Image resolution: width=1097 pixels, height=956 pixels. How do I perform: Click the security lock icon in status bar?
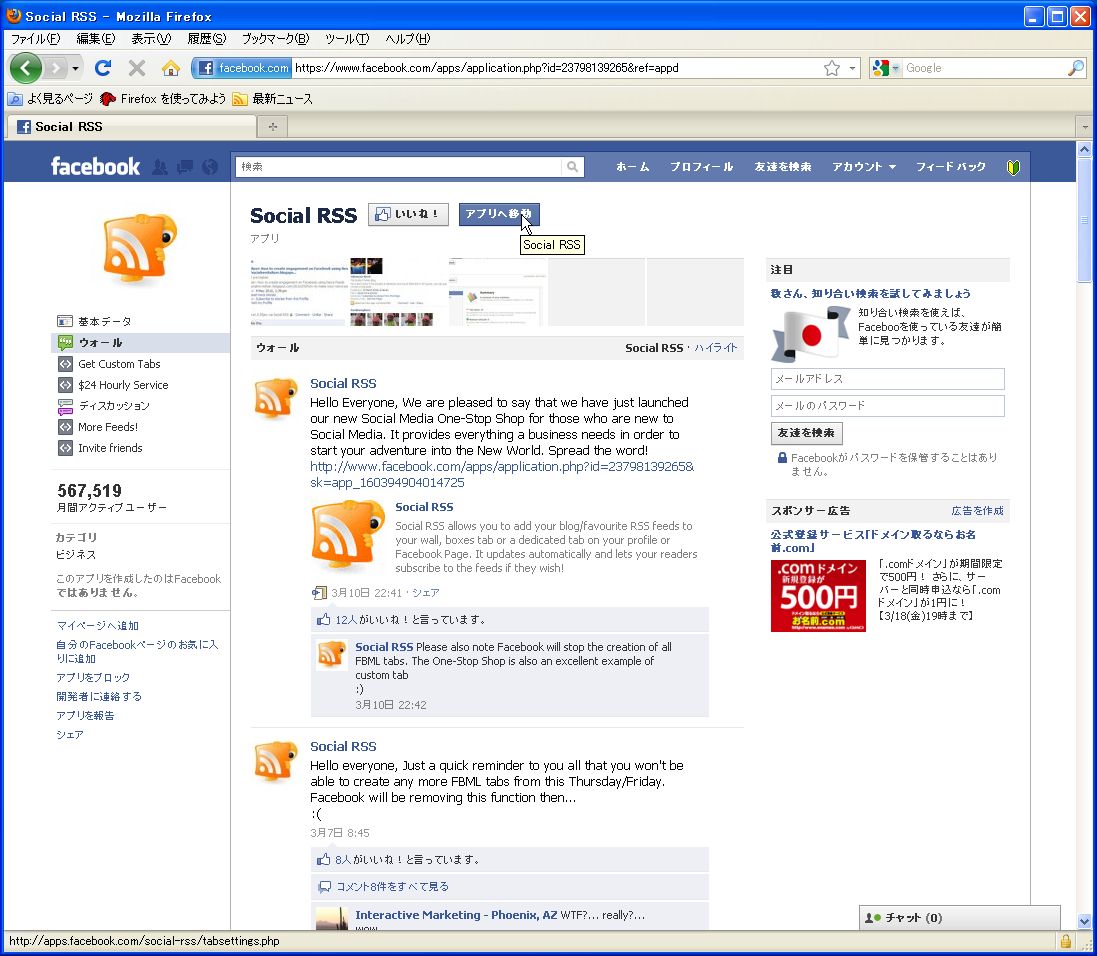(x=1066, y=941)
